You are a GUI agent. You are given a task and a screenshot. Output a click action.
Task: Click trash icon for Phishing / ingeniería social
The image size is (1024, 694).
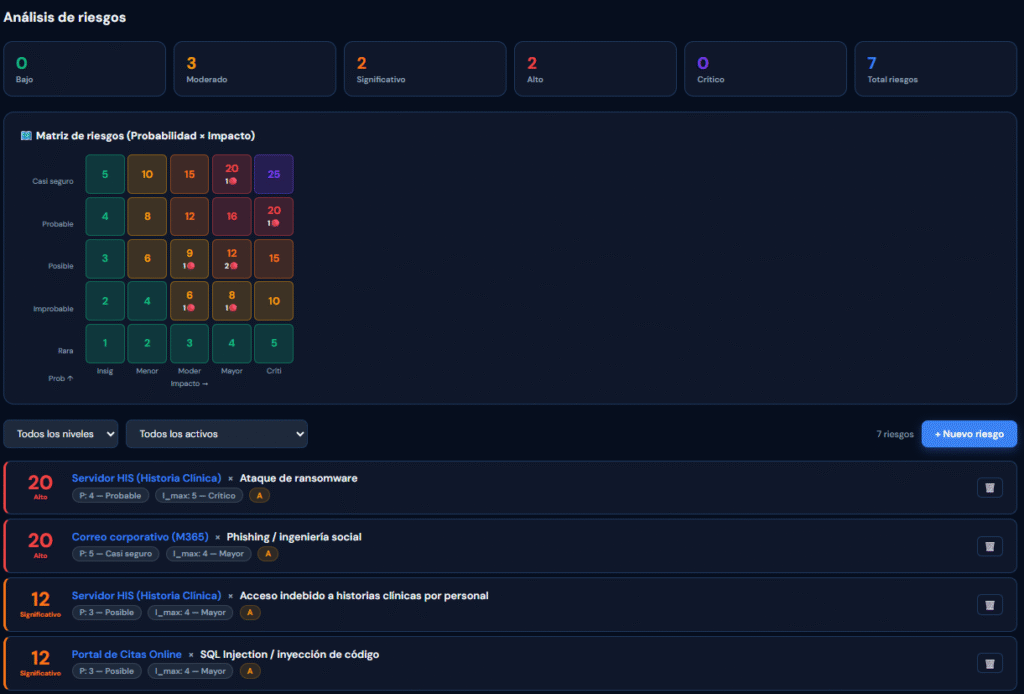989,546
